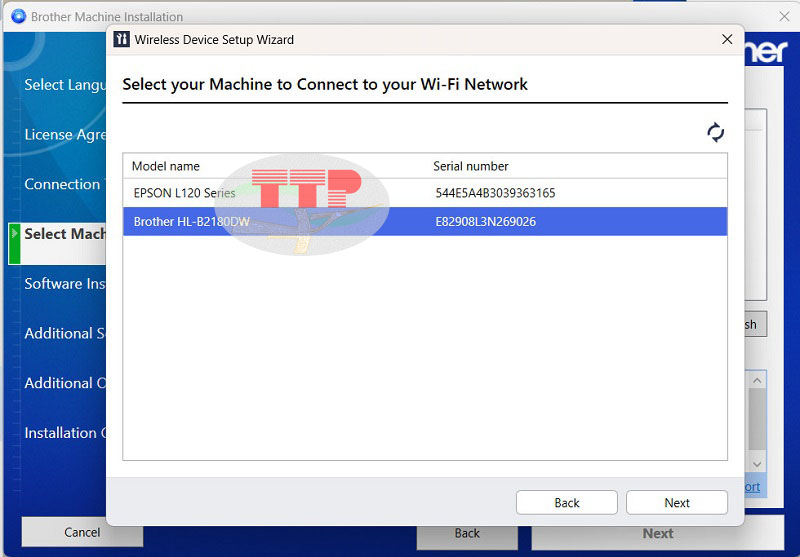
Task: Click the highlighted Select Machine step
Action: [58, 243]
